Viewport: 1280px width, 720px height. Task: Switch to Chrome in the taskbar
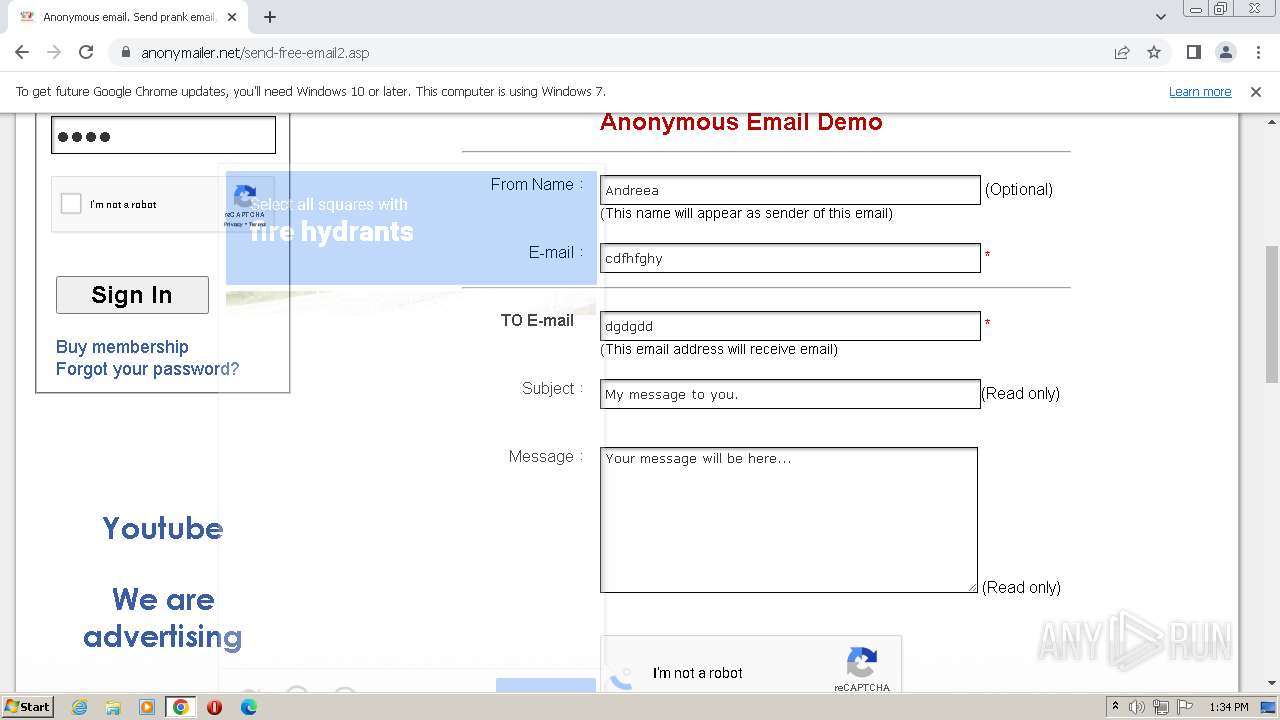click(181, 707)
